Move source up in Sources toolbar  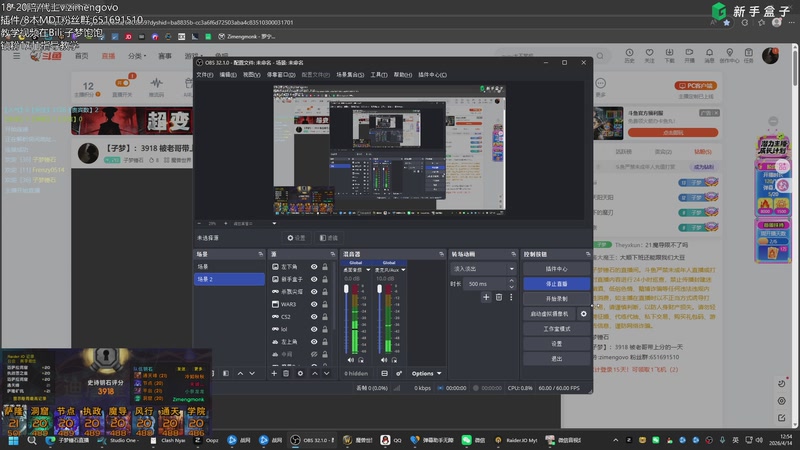(x=315, y=373)
